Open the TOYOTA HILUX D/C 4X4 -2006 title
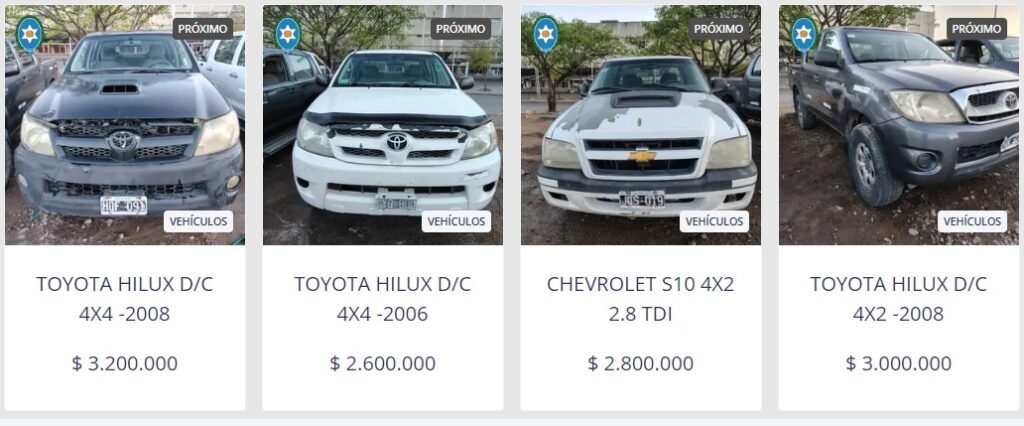The width and height of the screenshot is (1024, 426). coord(383,299)
